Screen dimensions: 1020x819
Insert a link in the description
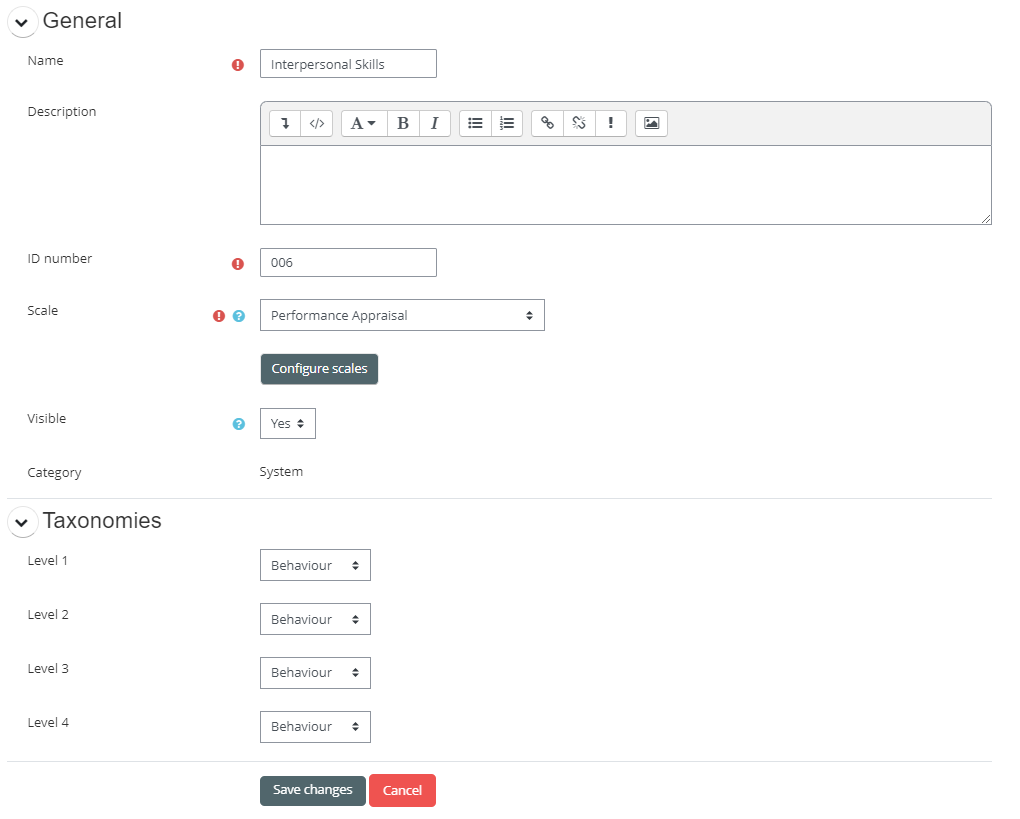coord(547,123)
